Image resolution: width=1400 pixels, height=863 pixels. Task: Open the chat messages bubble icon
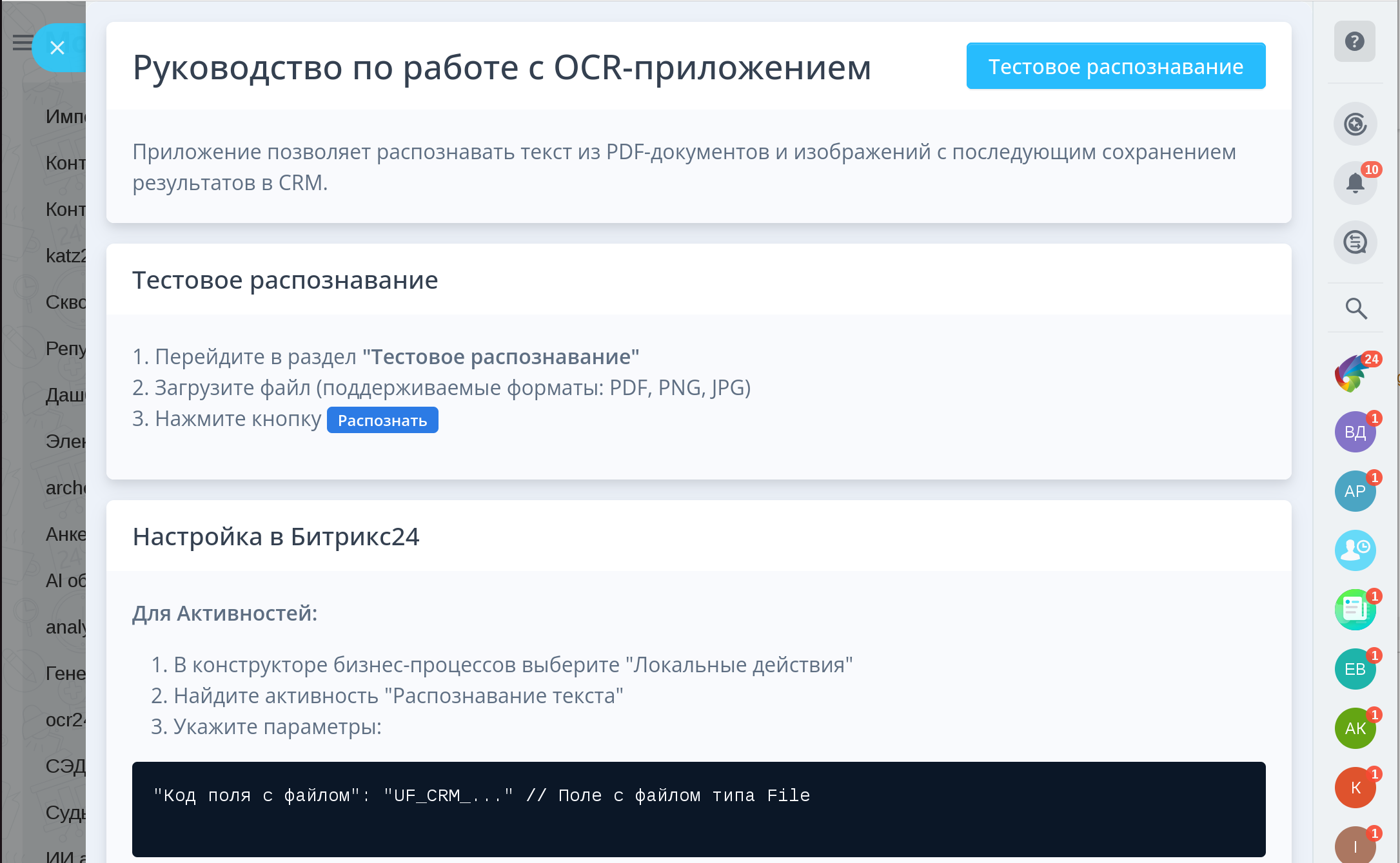1355,242
